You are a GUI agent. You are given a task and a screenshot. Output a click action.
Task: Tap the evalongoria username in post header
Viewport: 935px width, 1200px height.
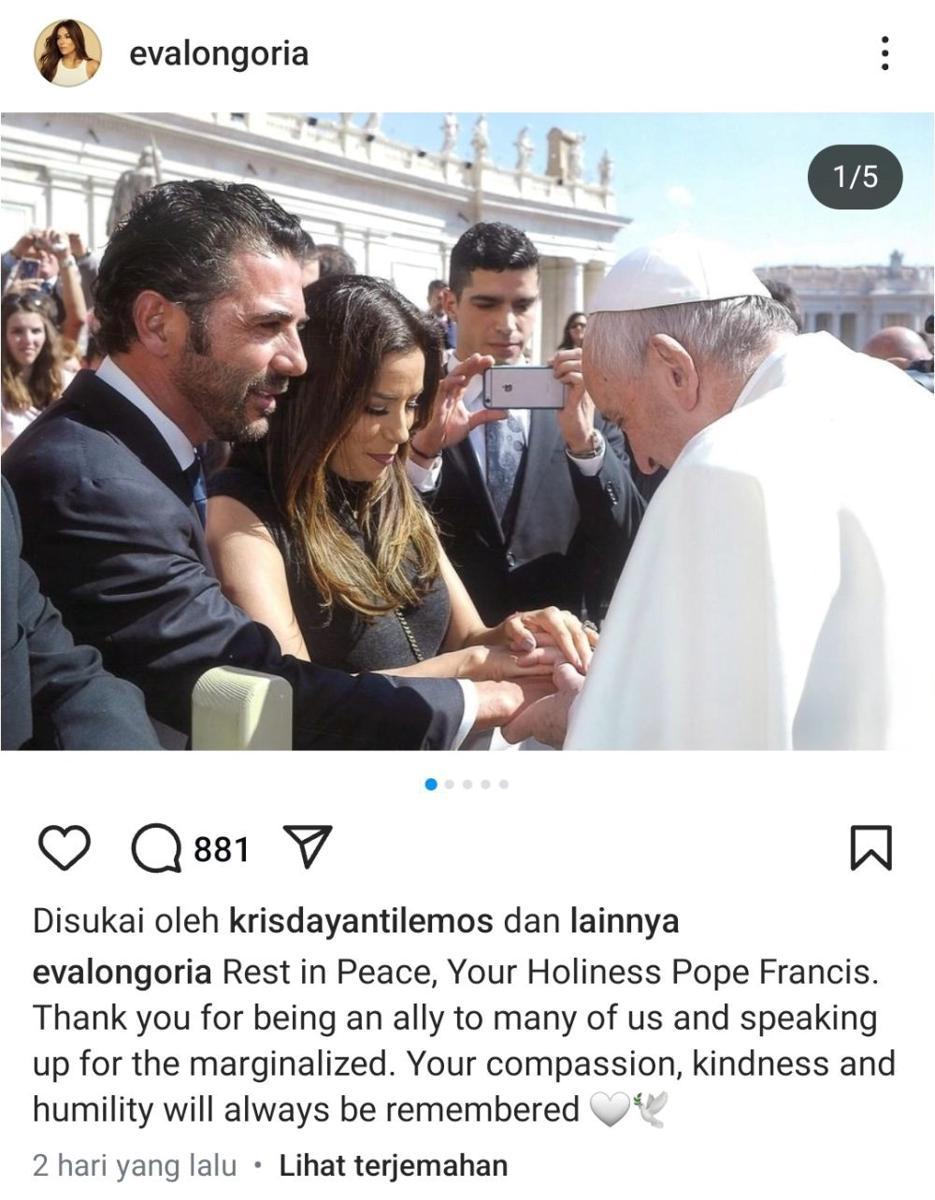click(218, 53)
